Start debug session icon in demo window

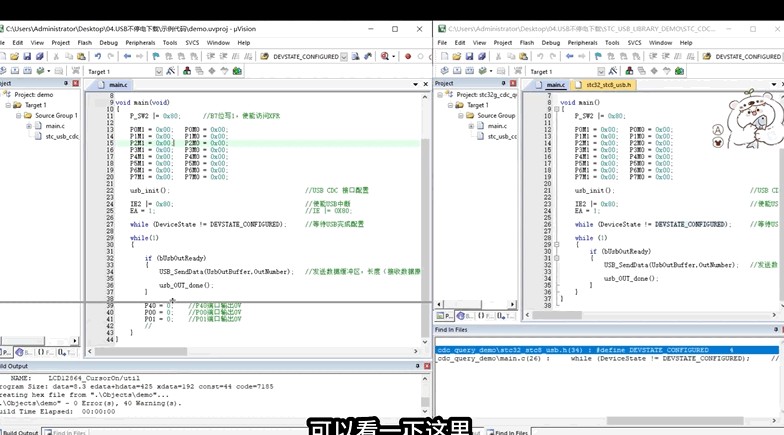pyautogui.click(x=384, y=56)
